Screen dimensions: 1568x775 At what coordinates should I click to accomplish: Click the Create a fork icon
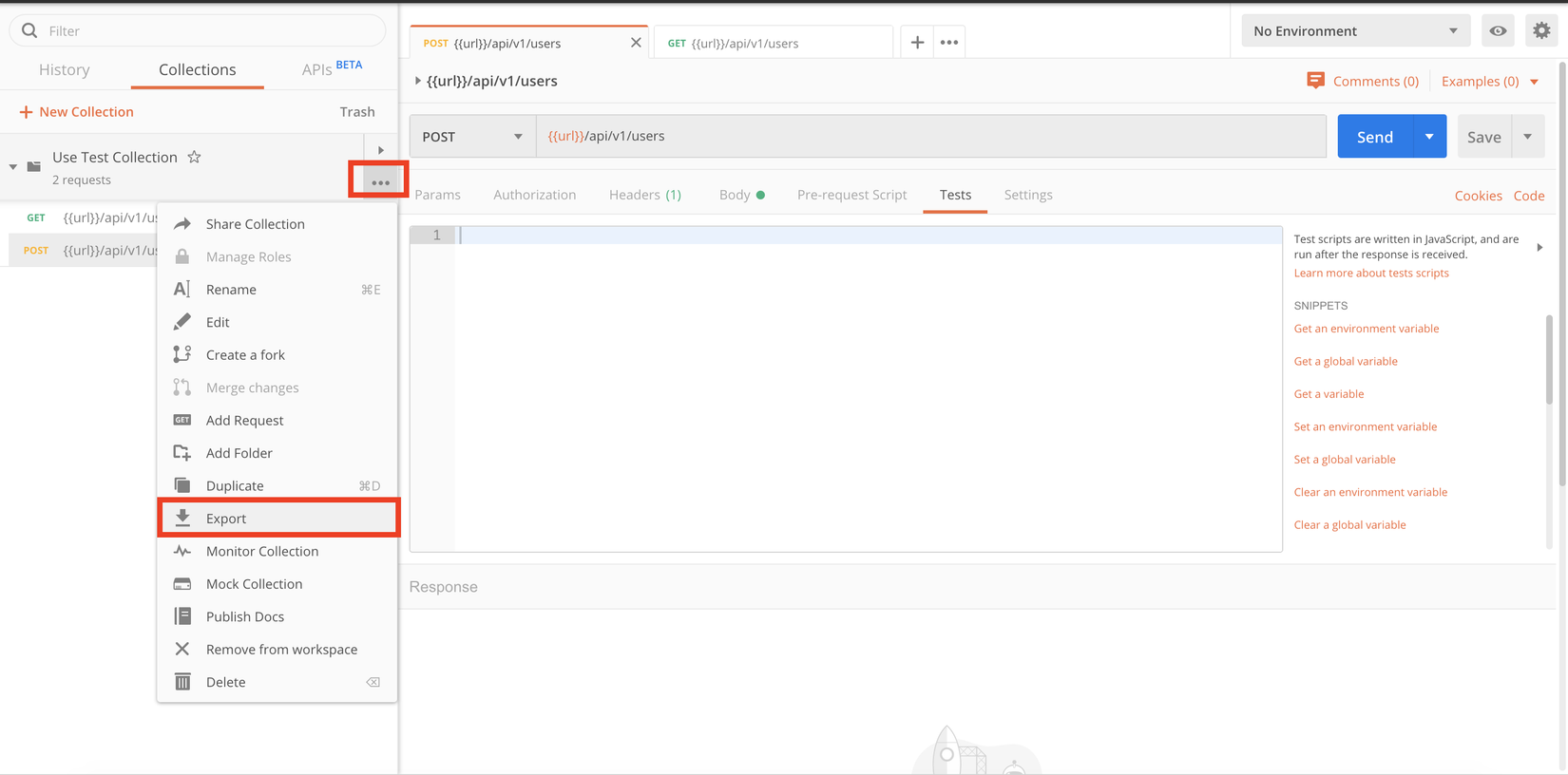click(182, 355)
